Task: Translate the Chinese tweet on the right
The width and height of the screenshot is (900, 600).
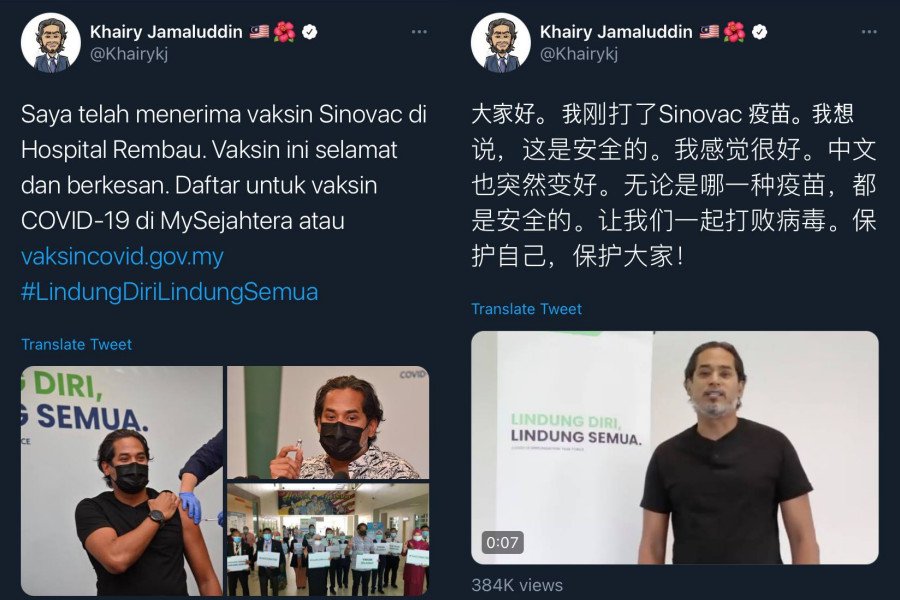Action: pos(526,309)
